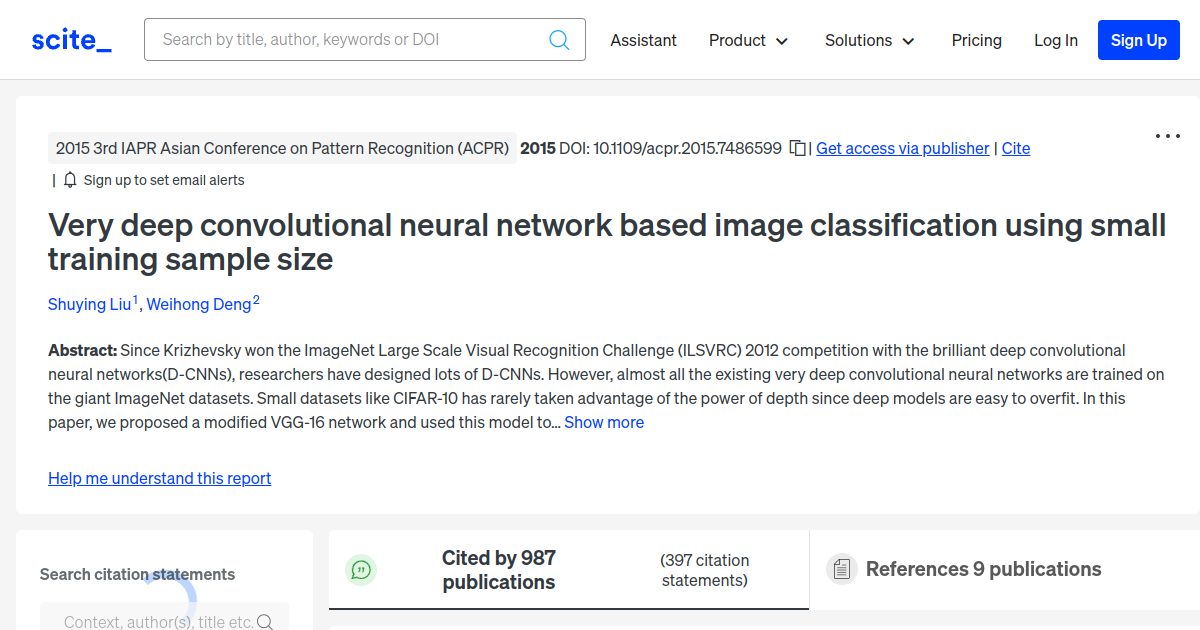The image size is (1200, 630).
Task: Switch to Cited by 987 publications tab
Action: pos(498,570)
